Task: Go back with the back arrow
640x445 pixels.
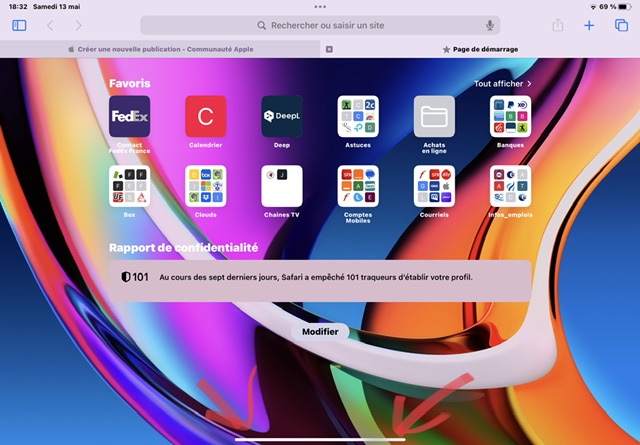Action: [50, 25]
